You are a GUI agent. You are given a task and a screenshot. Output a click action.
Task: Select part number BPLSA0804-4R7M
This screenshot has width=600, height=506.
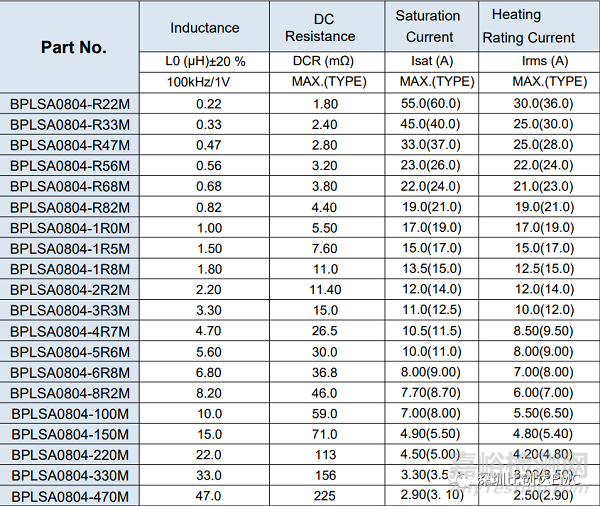click(x=71, y=331)
